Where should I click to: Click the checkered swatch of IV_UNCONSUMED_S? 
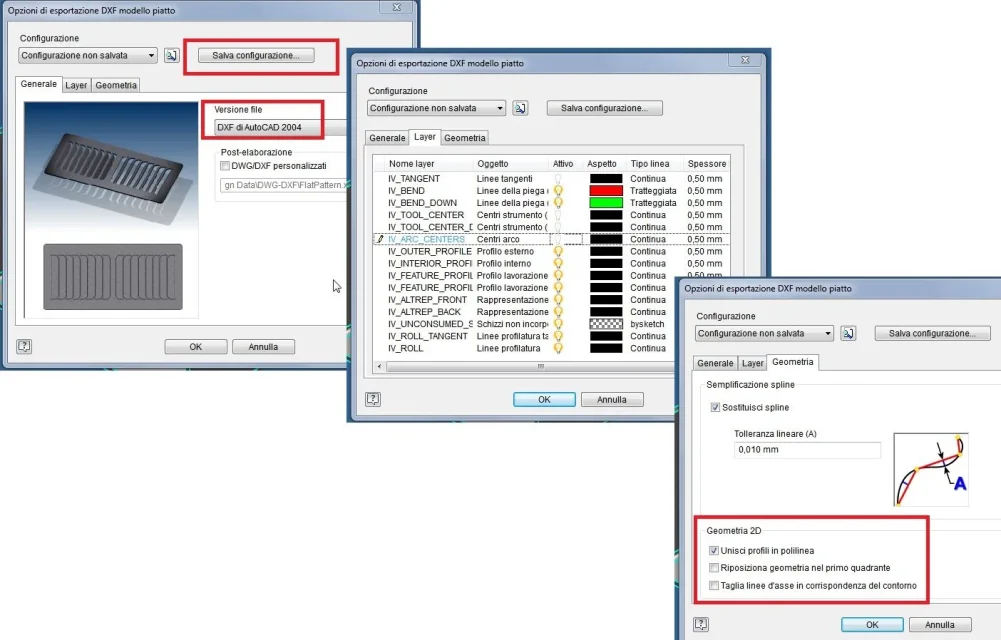(606, 324)
